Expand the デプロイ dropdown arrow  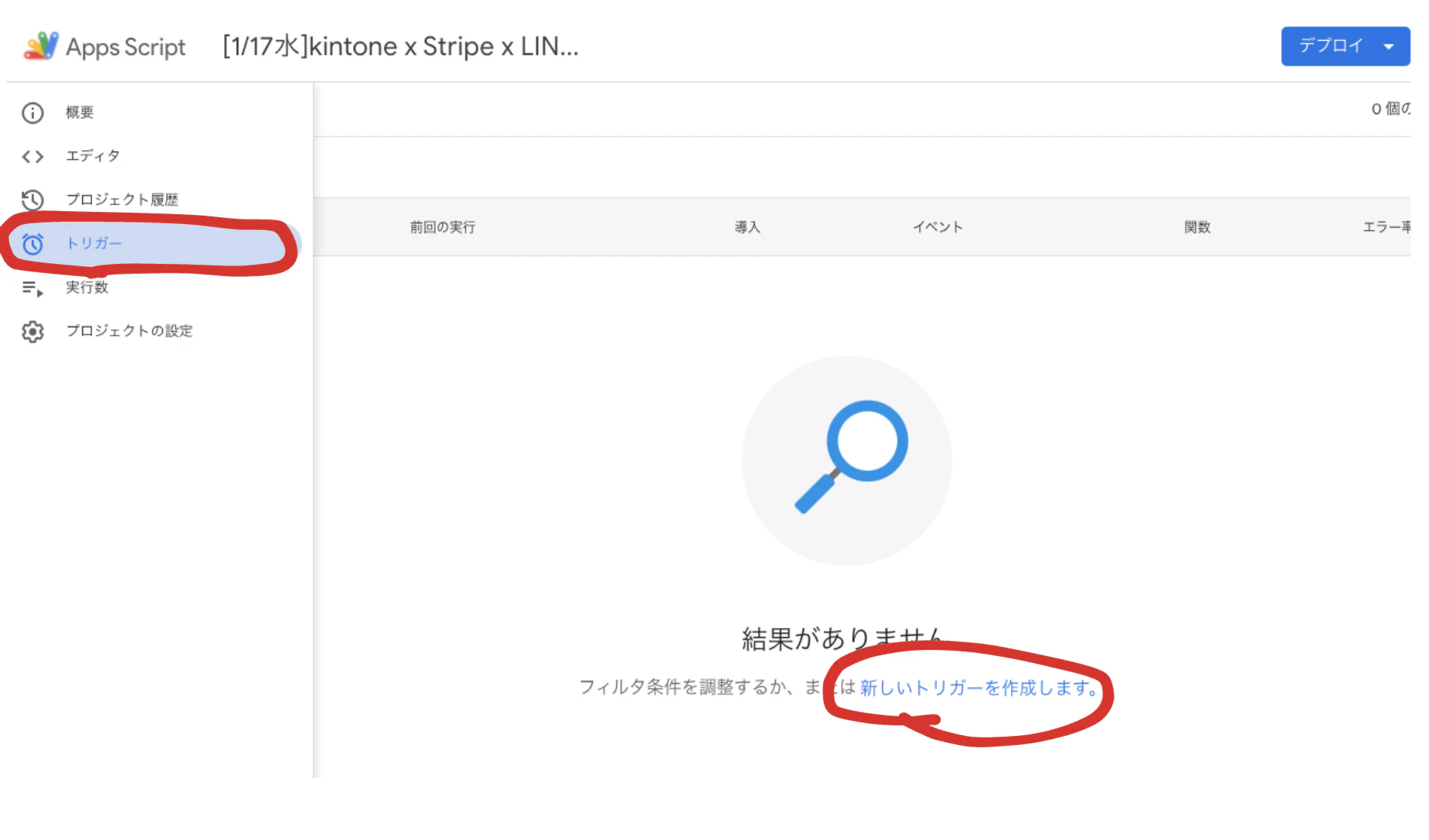coord(1390,46)
